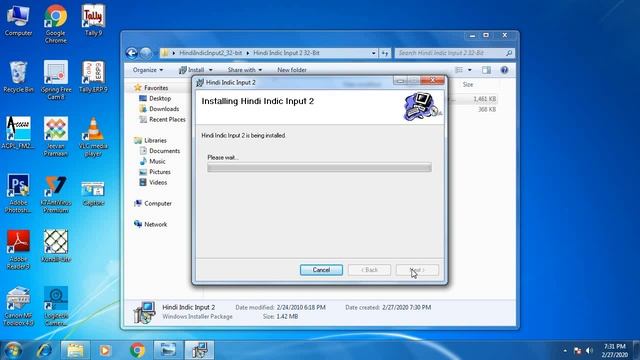Launch Adobe Photoshop desktop shortcut
Image resolution: width=640 pixels, height=360 pixels.
coord(18,193)
